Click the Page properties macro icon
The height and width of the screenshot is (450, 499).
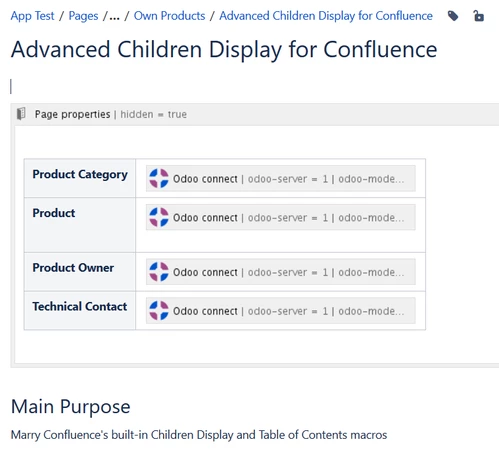[21, 114]
